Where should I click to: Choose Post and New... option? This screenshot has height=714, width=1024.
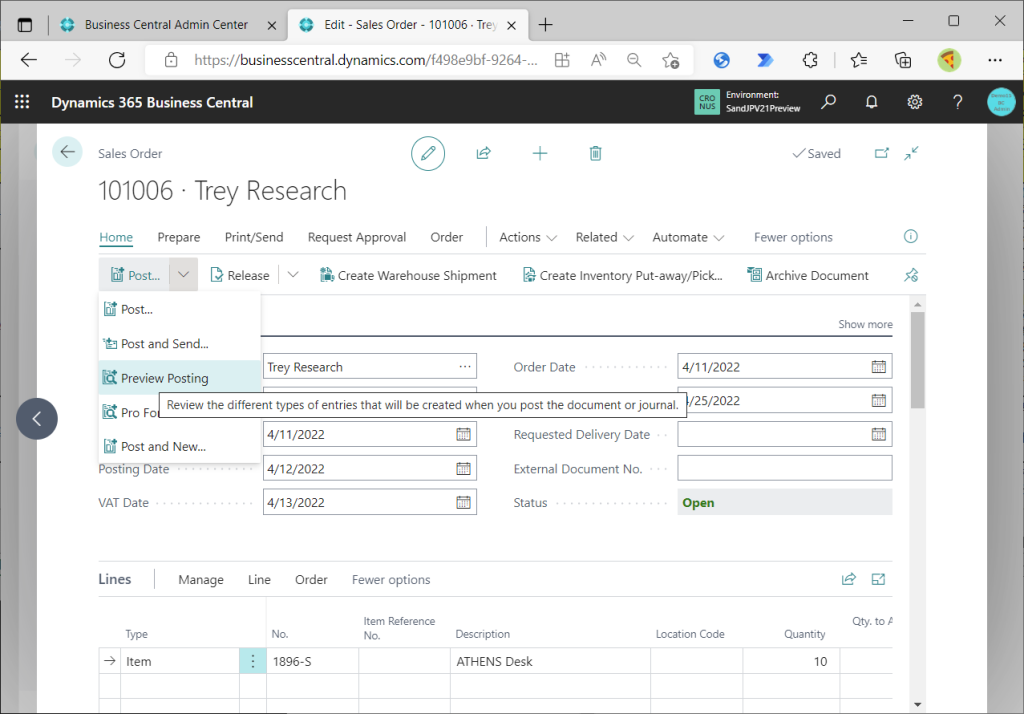click(180, 446)
